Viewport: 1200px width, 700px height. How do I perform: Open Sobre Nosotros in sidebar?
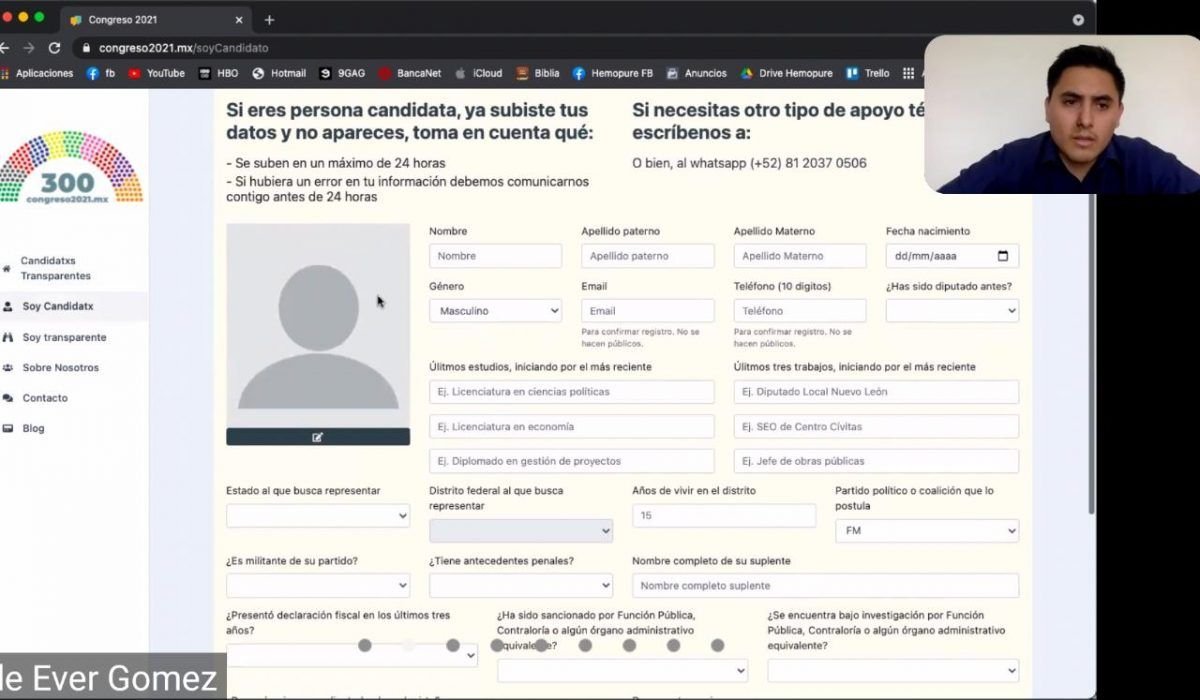coord(60,368)
